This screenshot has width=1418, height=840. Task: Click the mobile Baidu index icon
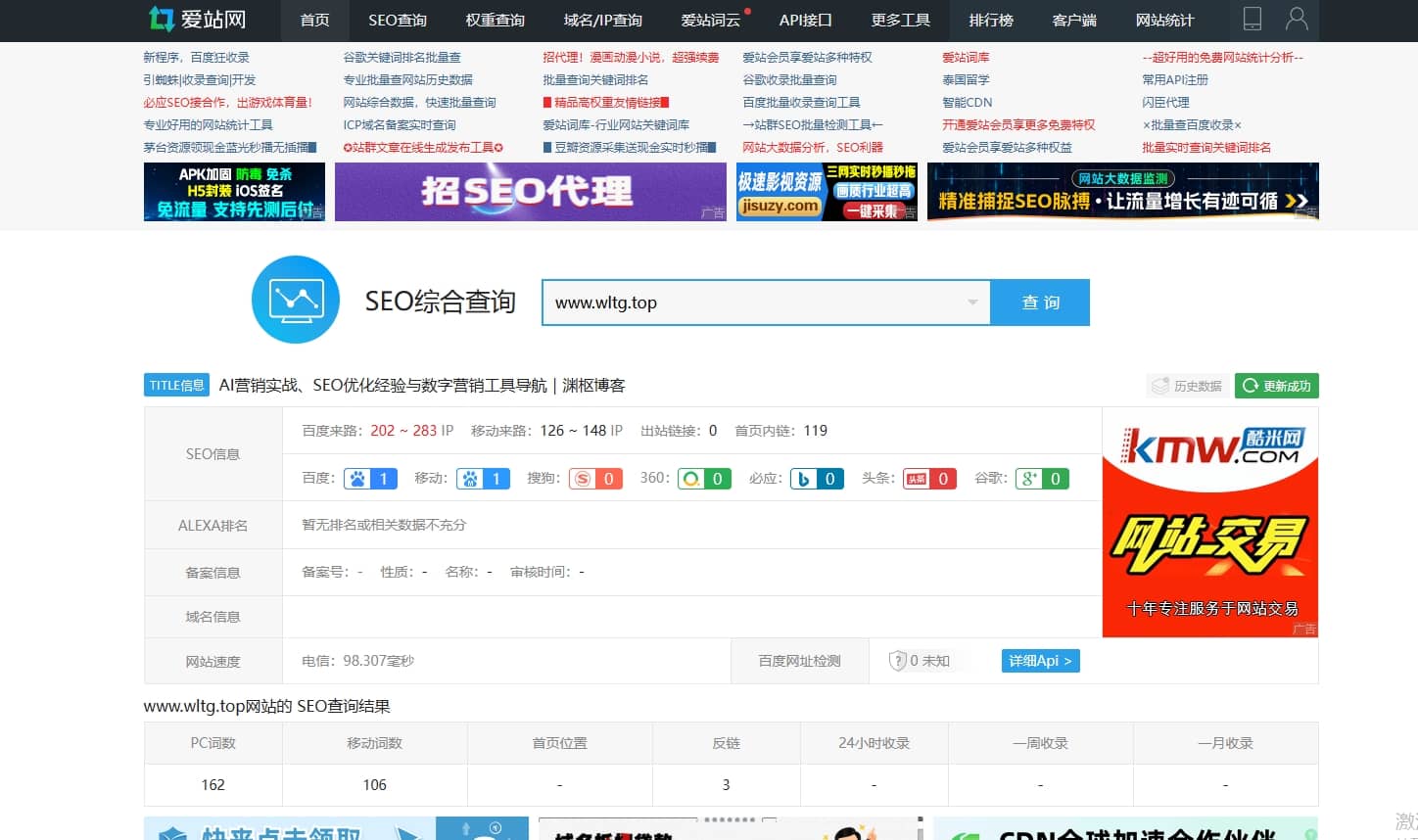coord(471,479)
